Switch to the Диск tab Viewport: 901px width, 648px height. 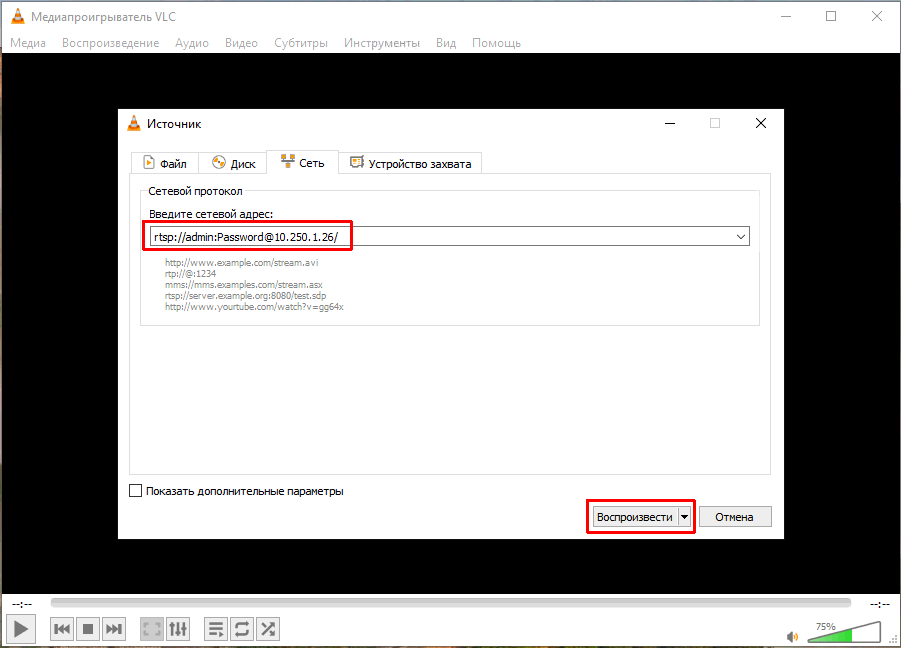233,163
